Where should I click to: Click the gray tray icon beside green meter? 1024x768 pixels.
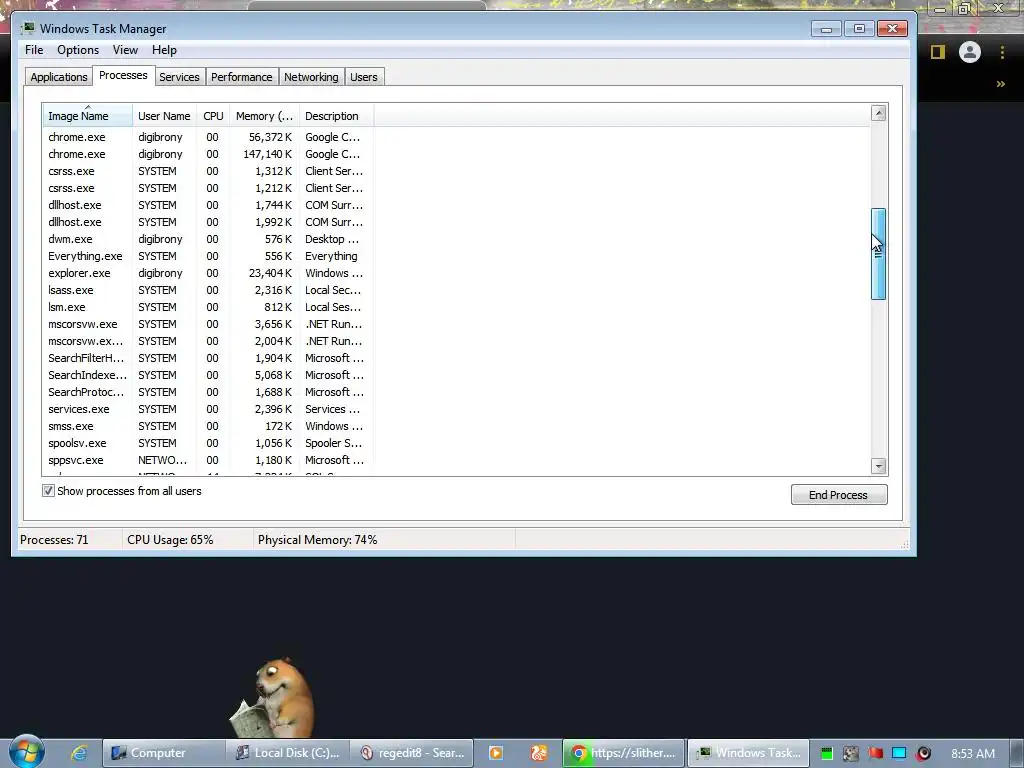851,754
